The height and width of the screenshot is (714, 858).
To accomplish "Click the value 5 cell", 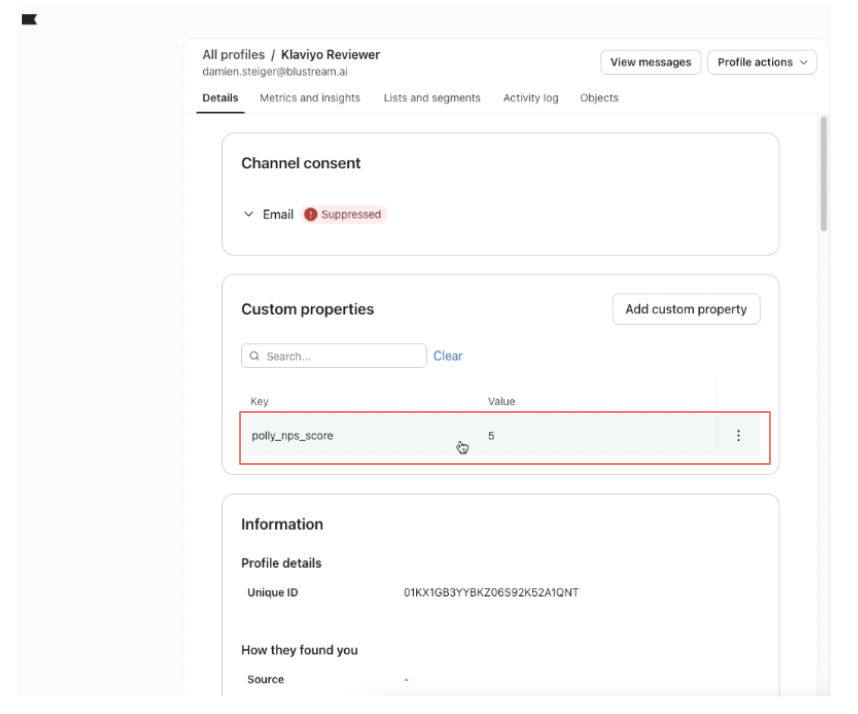I will click(491, 436).
